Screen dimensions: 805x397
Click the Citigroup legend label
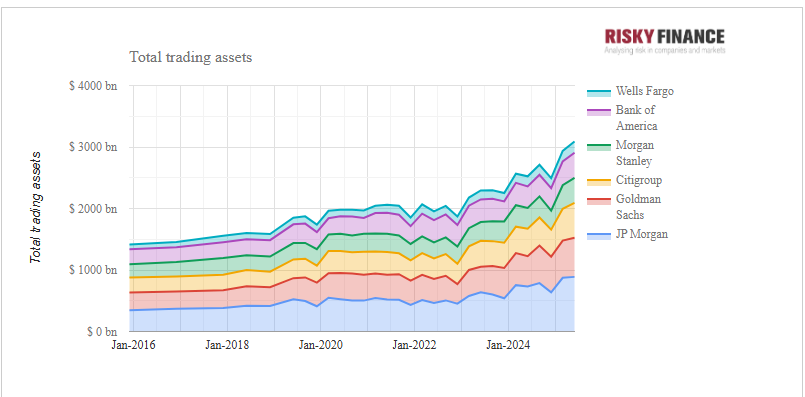(x=639, y=181)
